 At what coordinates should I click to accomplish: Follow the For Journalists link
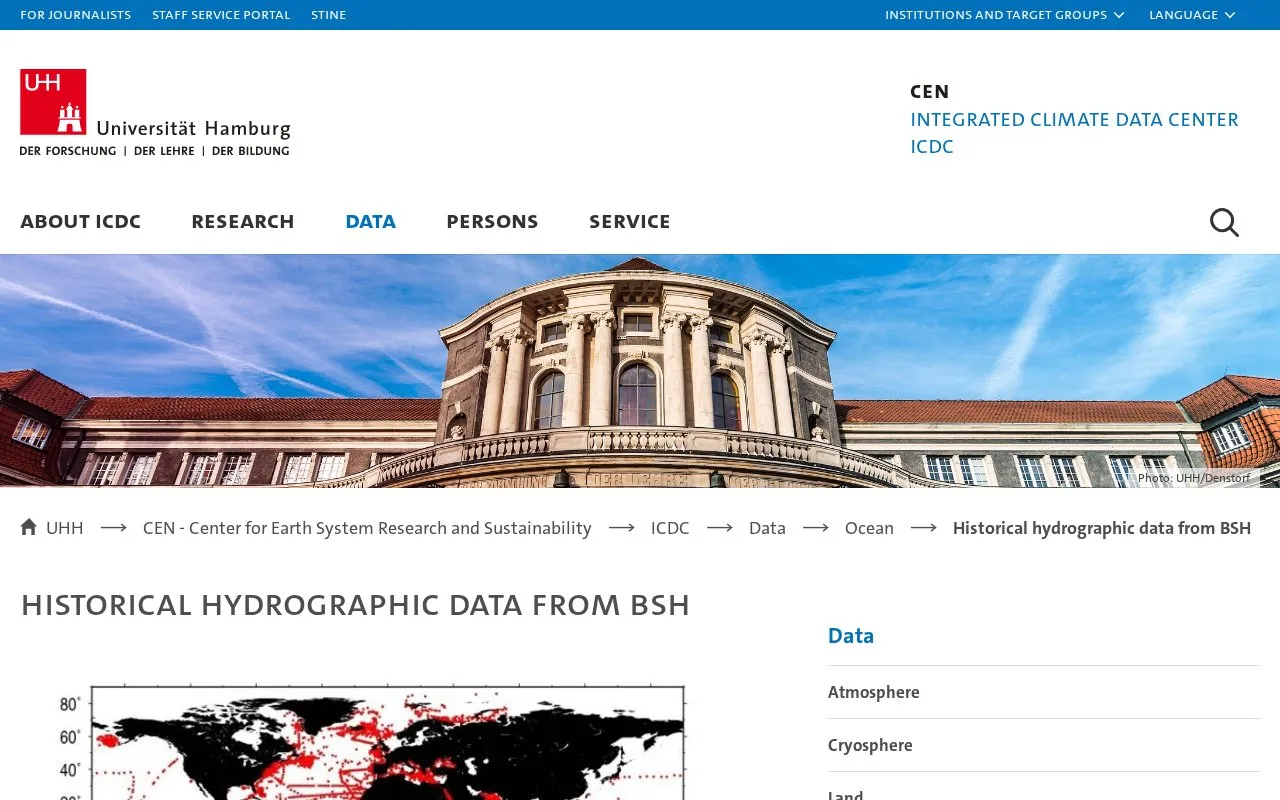76,15
